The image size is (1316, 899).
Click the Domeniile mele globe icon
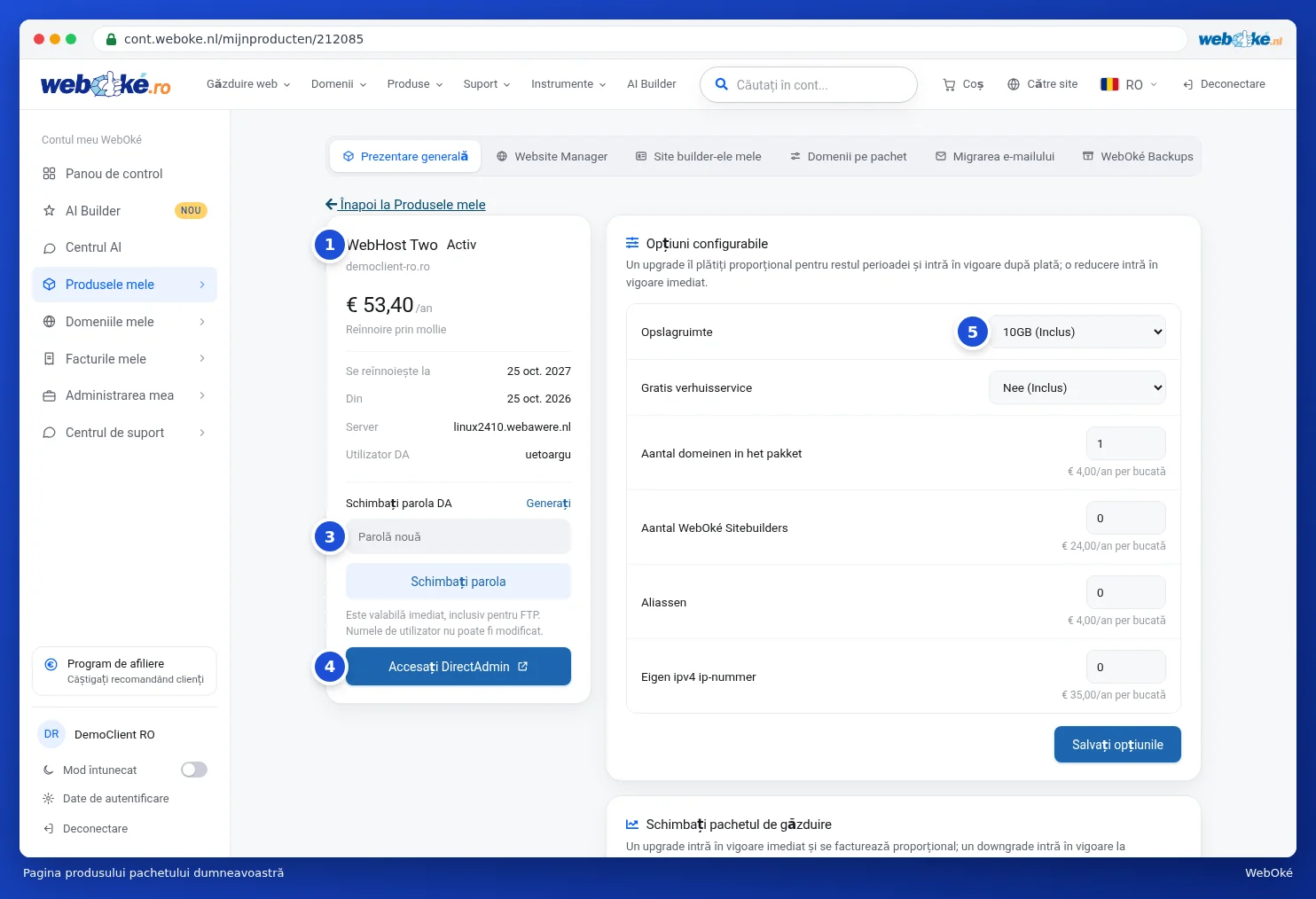coord(50,322)
